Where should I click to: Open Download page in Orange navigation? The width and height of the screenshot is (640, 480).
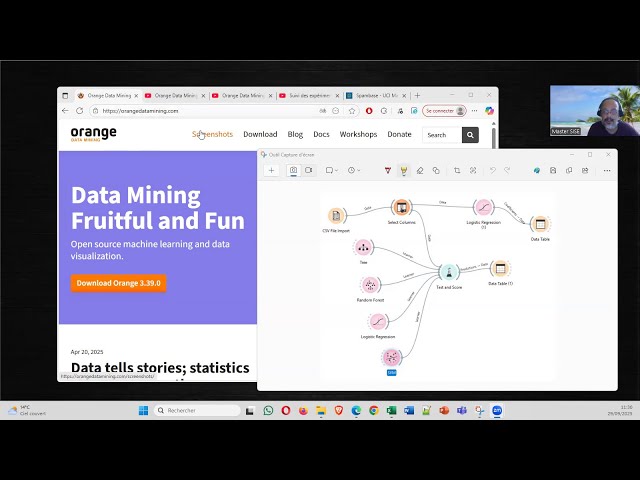tap(260, 134)
